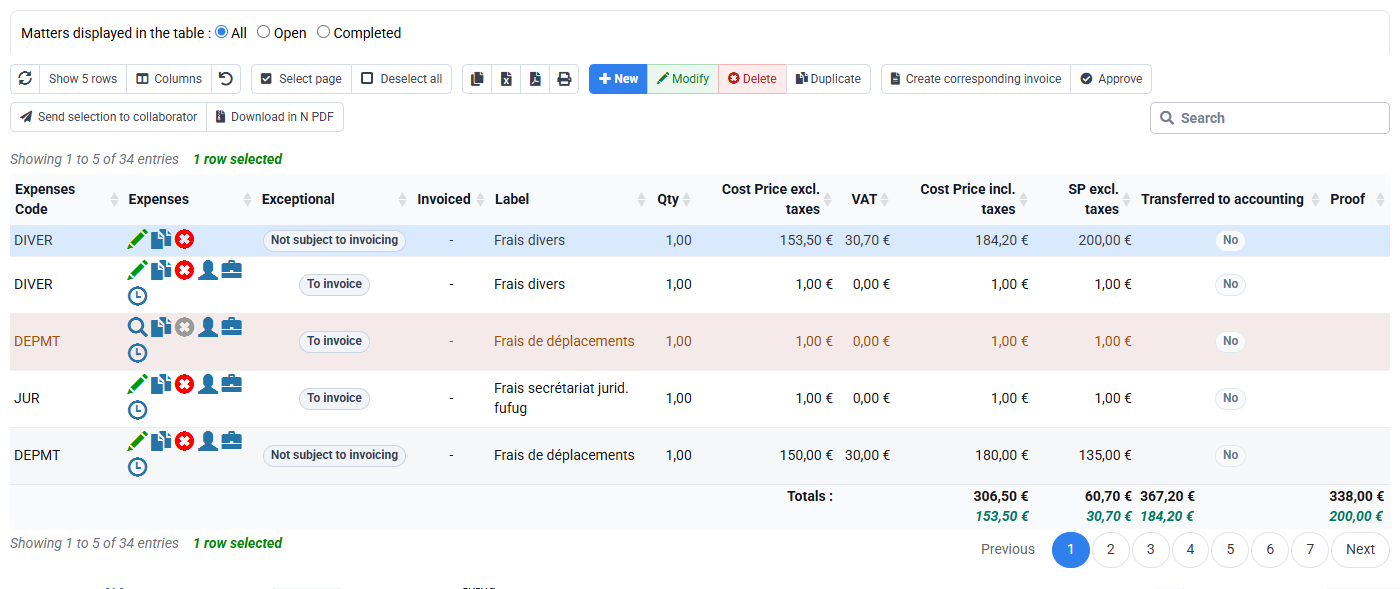Click Create corresponding invoice button
Image resolution: width=1400 pixels, height=589 pixels.
point(975,79)
